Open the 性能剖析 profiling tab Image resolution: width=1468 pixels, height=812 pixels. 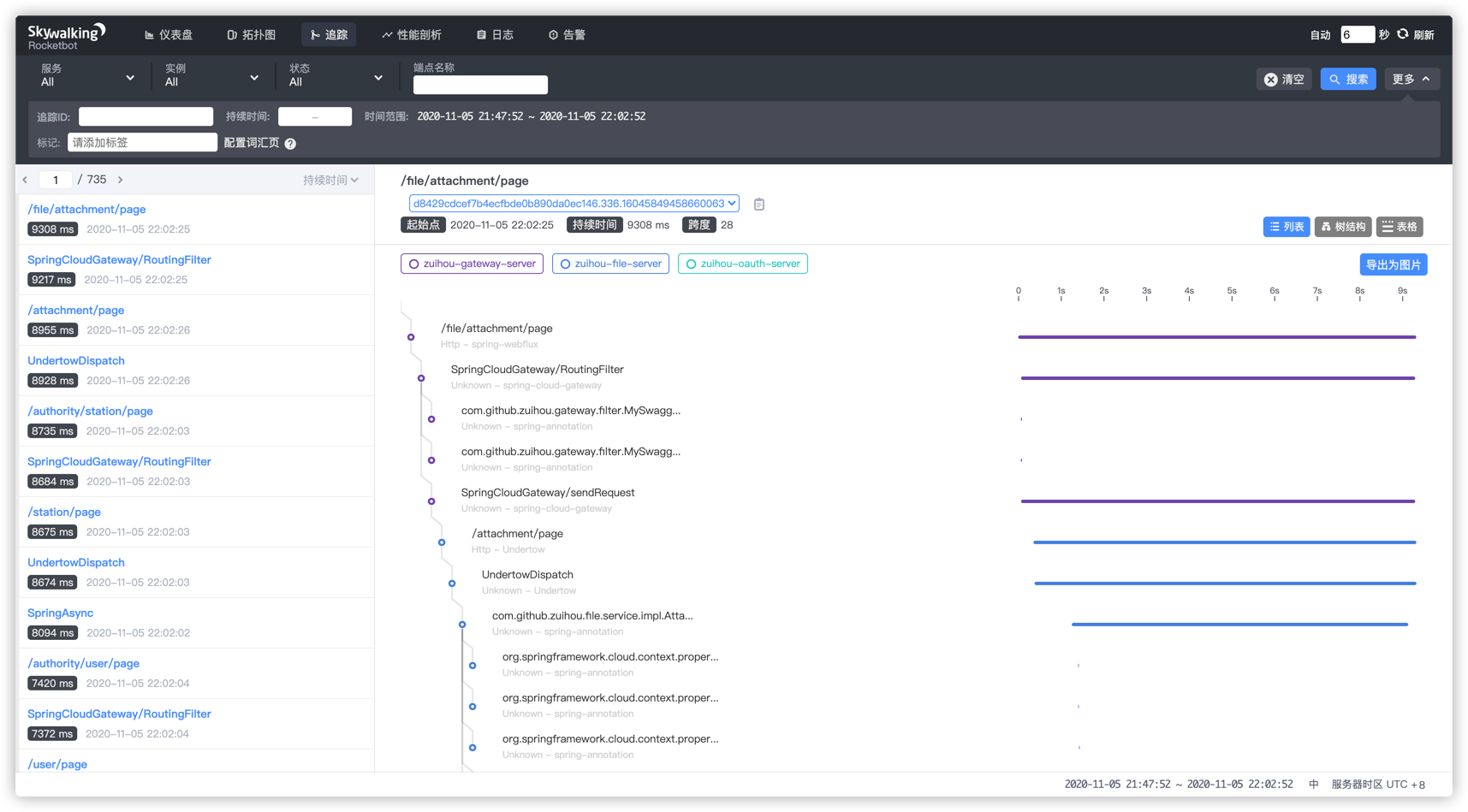[412, 35]
